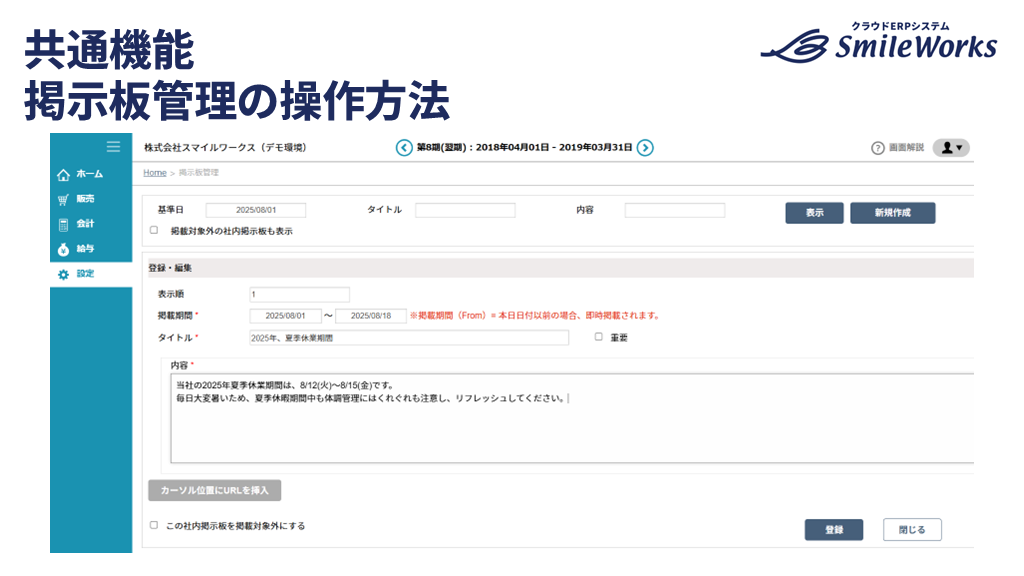Image resolution: width=1024 pixels, height=576 pixels.
Task: Click the 表示順 input field
Action: pyautogui.click(x=299, y=295)
